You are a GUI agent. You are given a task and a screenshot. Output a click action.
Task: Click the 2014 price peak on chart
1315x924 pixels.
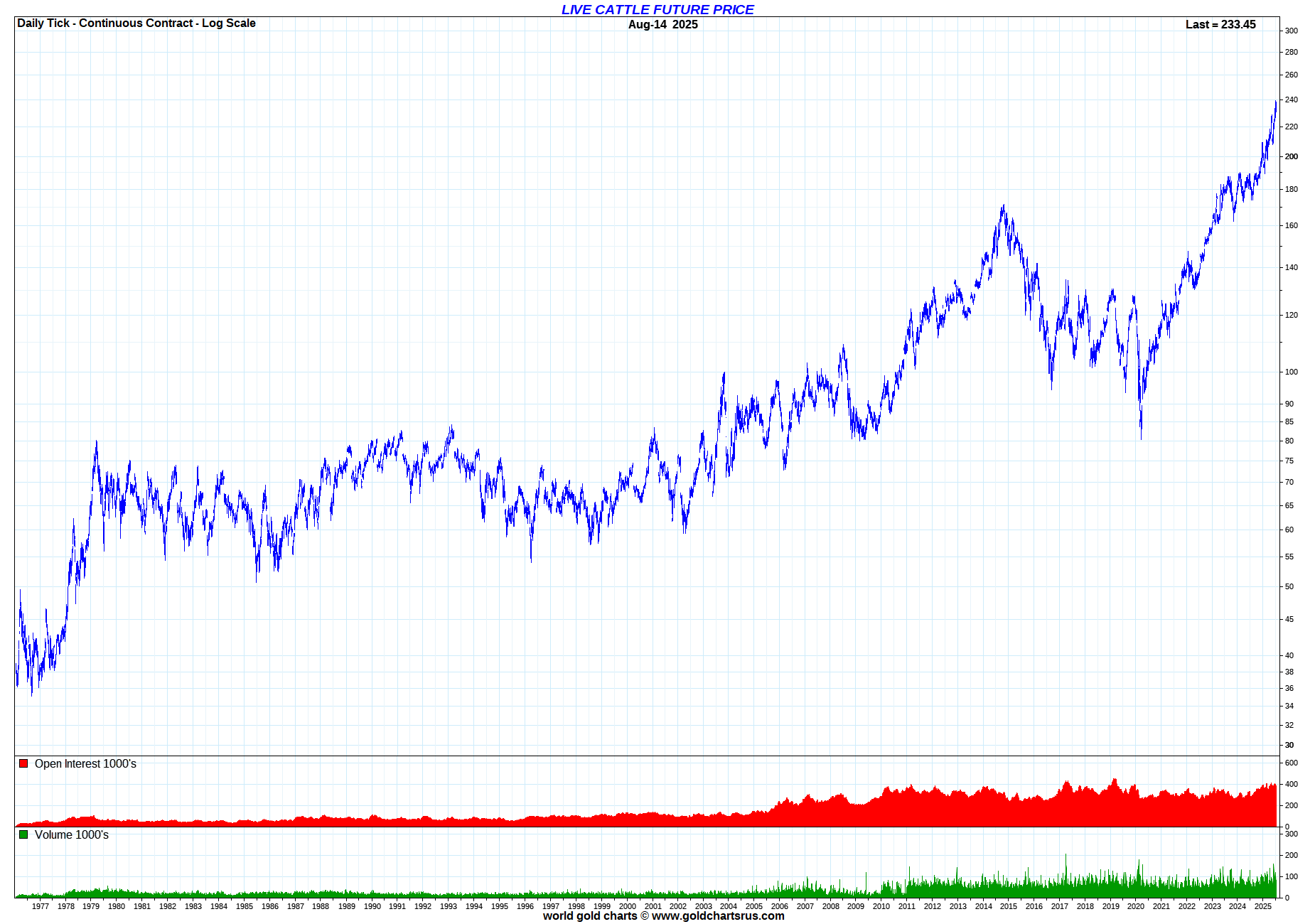(1003, 206)
